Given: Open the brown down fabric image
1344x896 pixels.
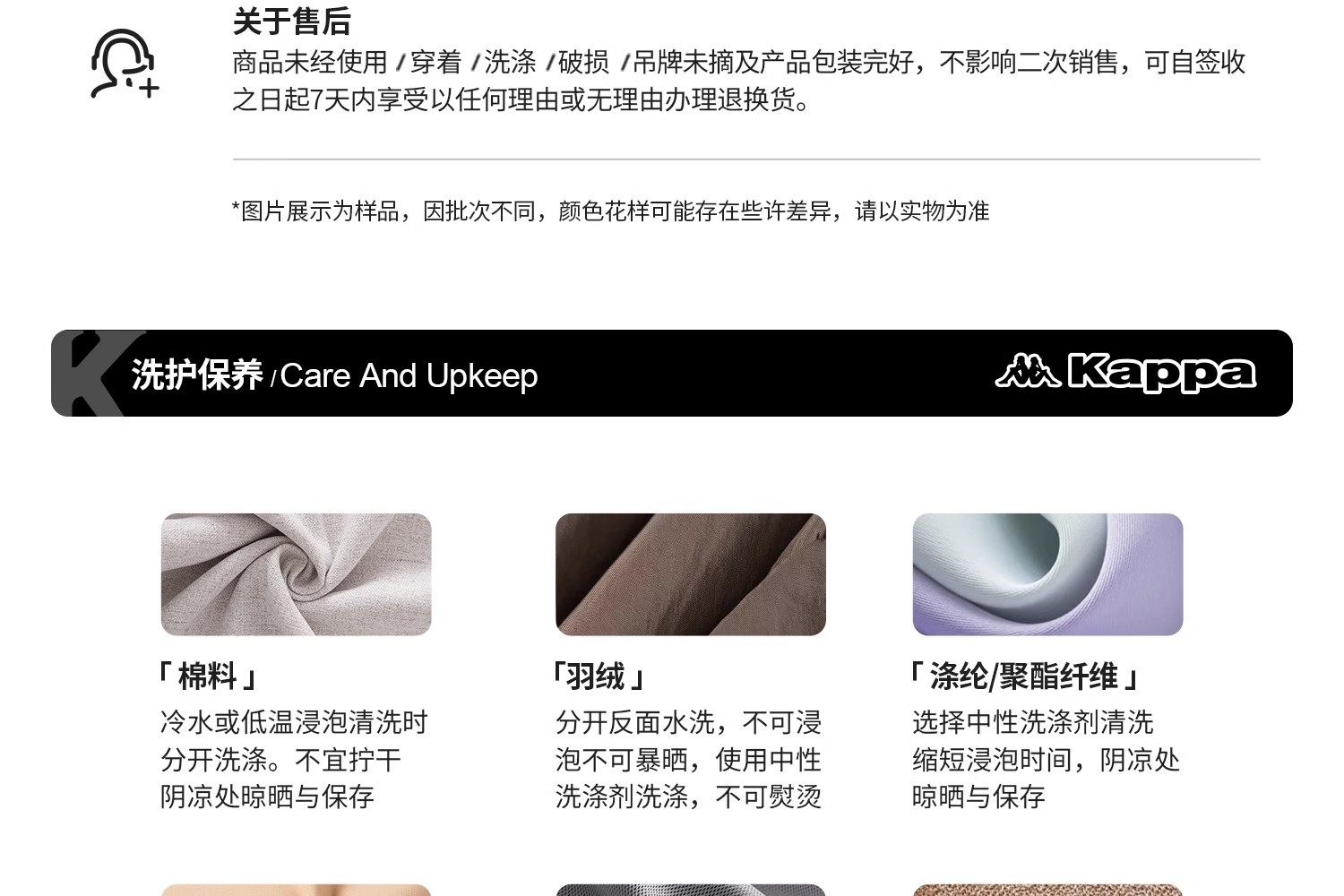Looking at the screenshot, I should (x=691, y=574).
